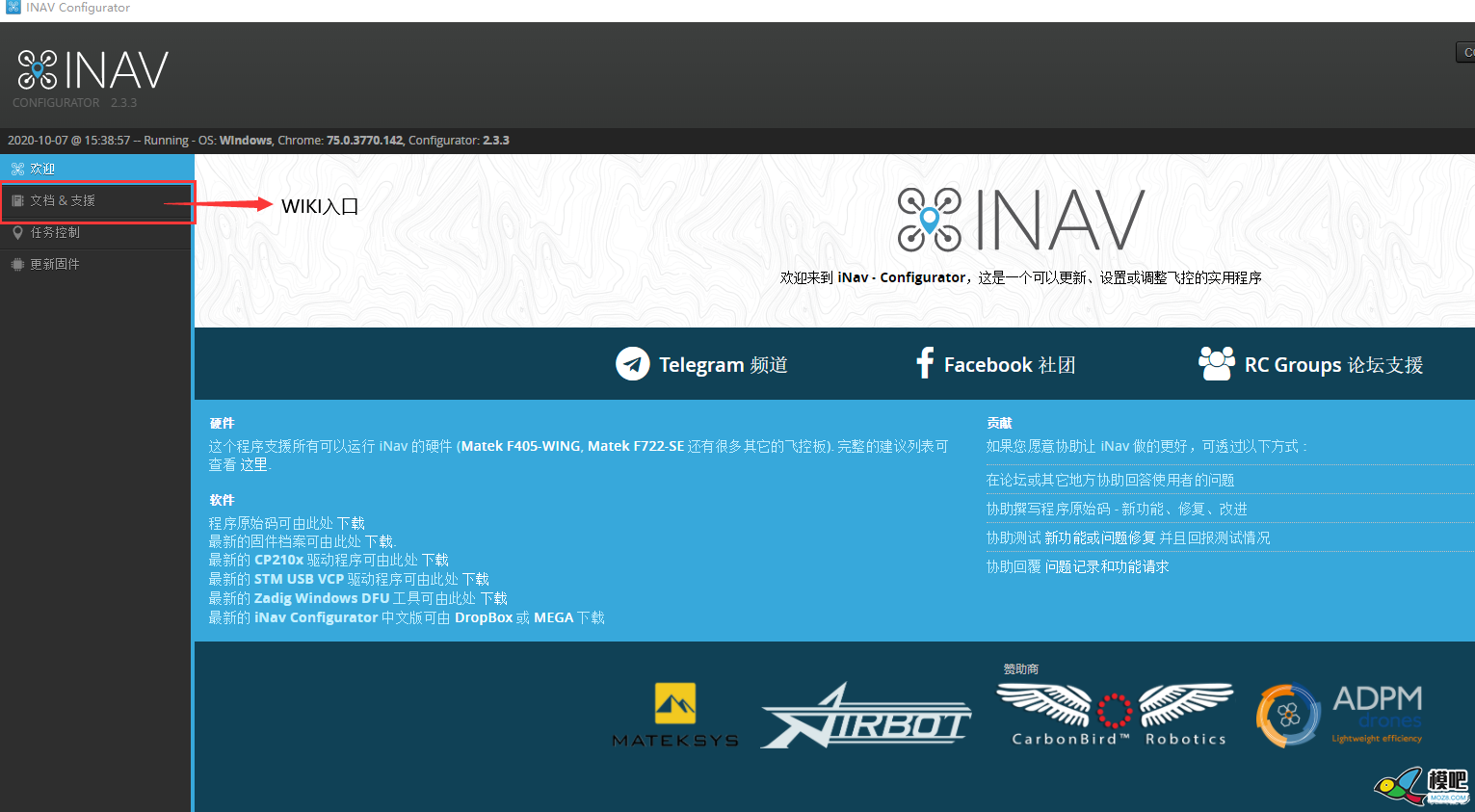Click the 贡献 section heading
This screenshot has height=812, width=1475.
point(999,423)
